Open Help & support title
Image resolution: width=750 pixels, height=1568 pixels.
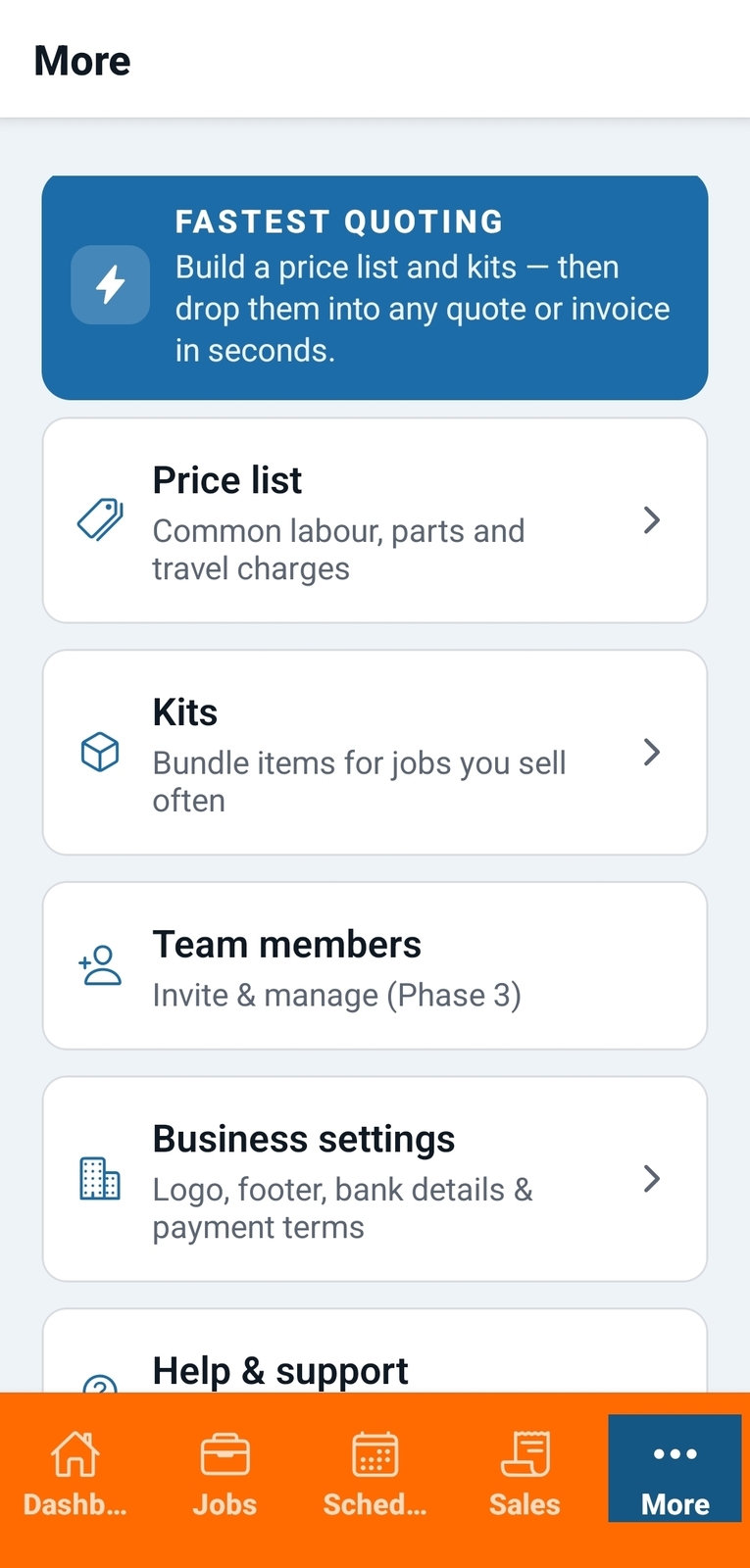[x=280, y=1370]
